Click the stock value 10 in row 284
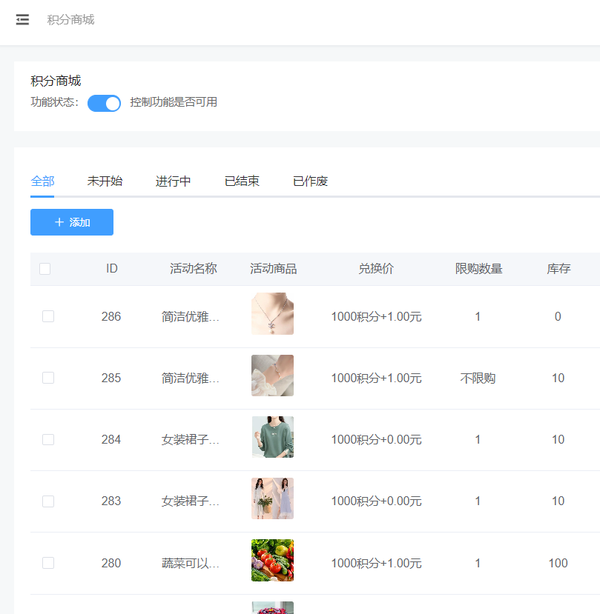Image resolution: width=600 pixels, height=614 pixels. [558, 439]
